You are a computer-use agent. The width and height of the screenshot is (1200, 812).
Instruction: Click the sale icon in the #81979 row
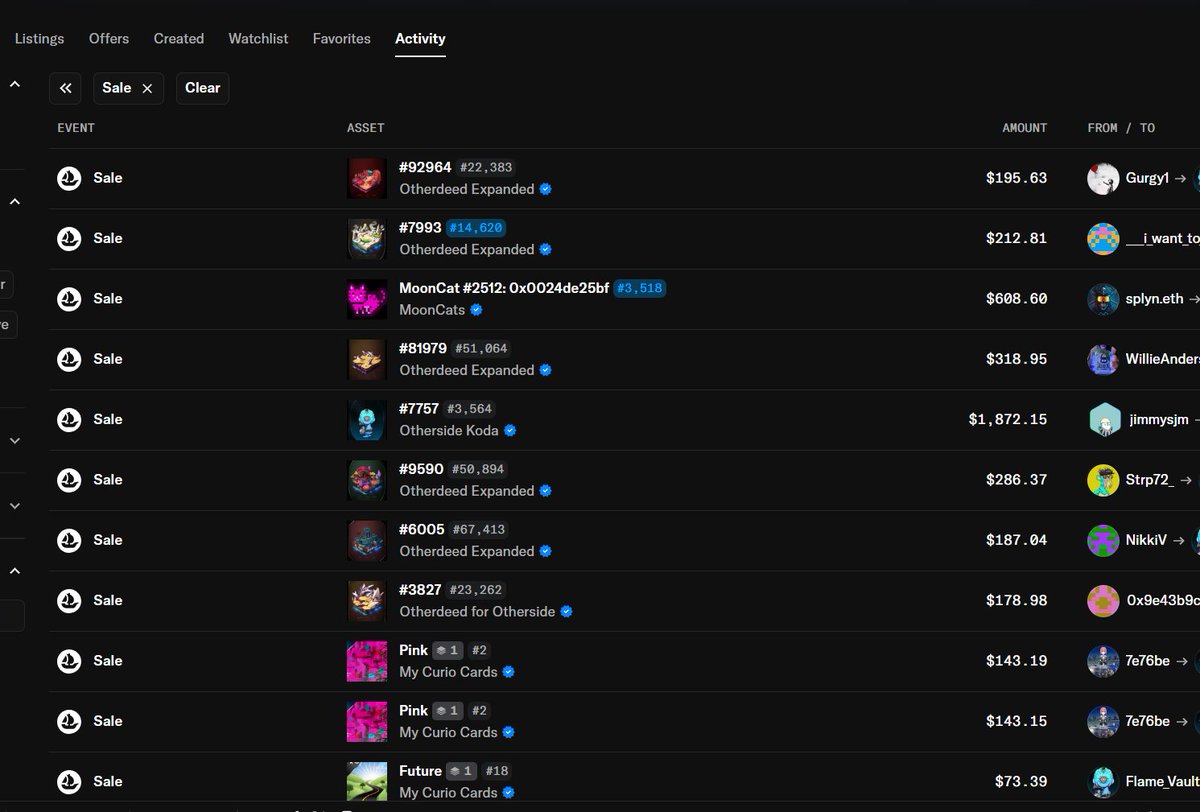tap(69, 359)
